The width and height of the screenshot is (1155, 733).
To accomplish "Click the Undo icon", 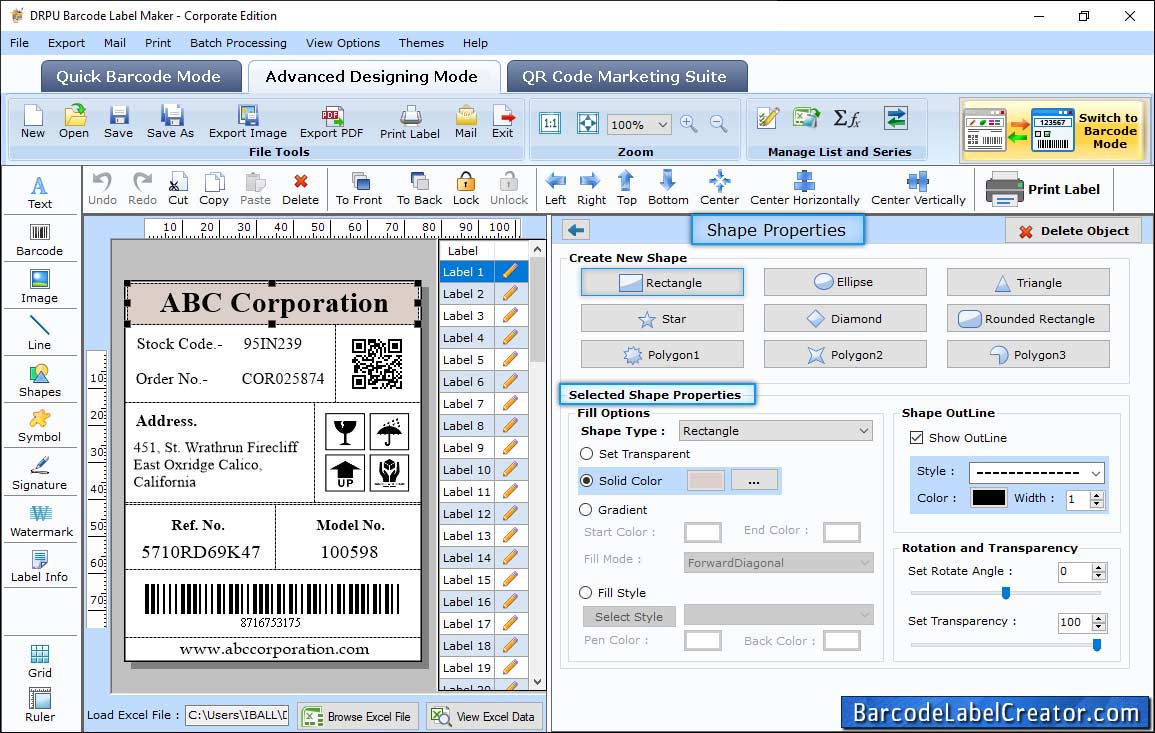I will tap(102, 189).
